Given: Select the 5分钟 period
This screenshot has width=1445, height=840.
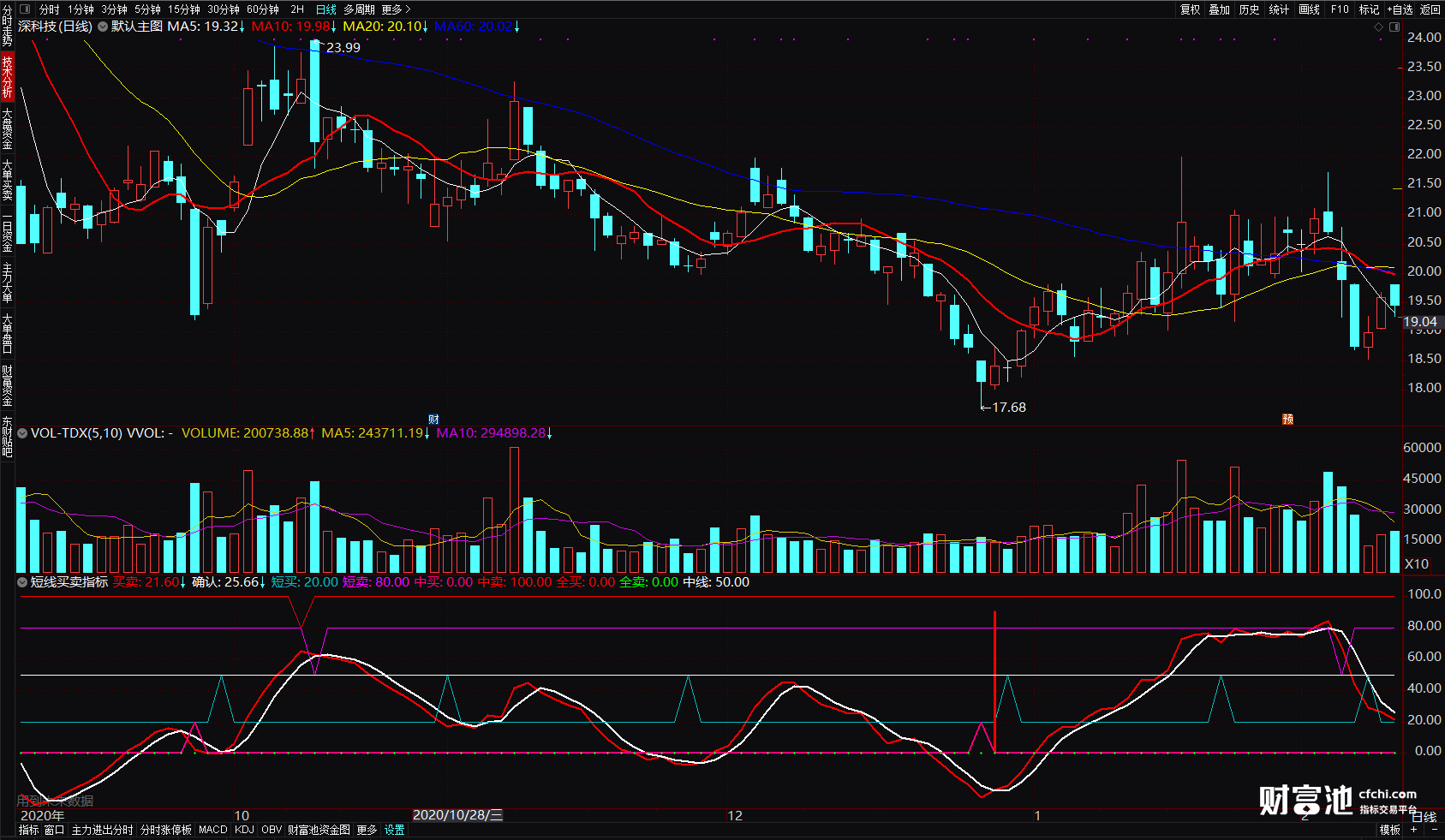Looking at the screenshot, I should [x=147, y=9].
